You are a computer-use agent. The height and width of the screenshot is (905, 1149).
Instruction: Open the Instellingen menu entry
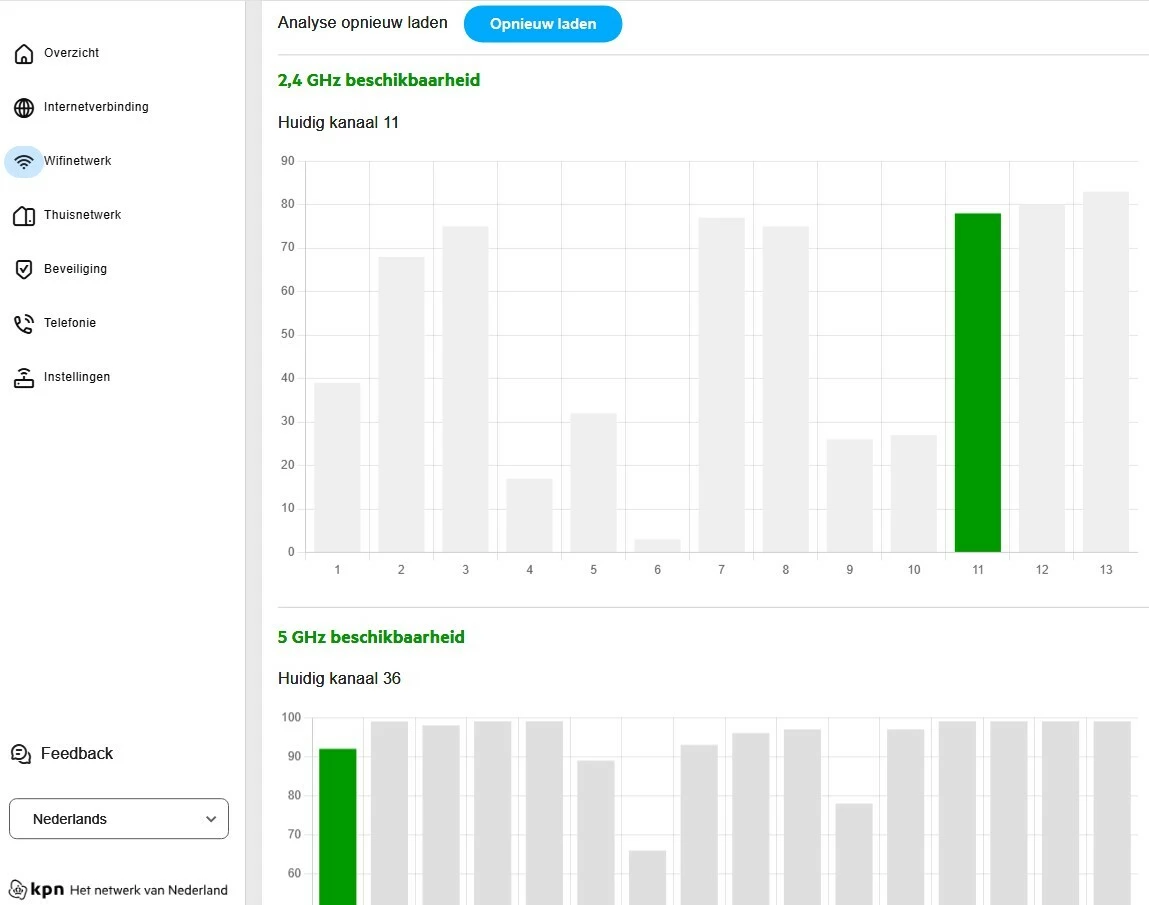(x=77, y=377)
